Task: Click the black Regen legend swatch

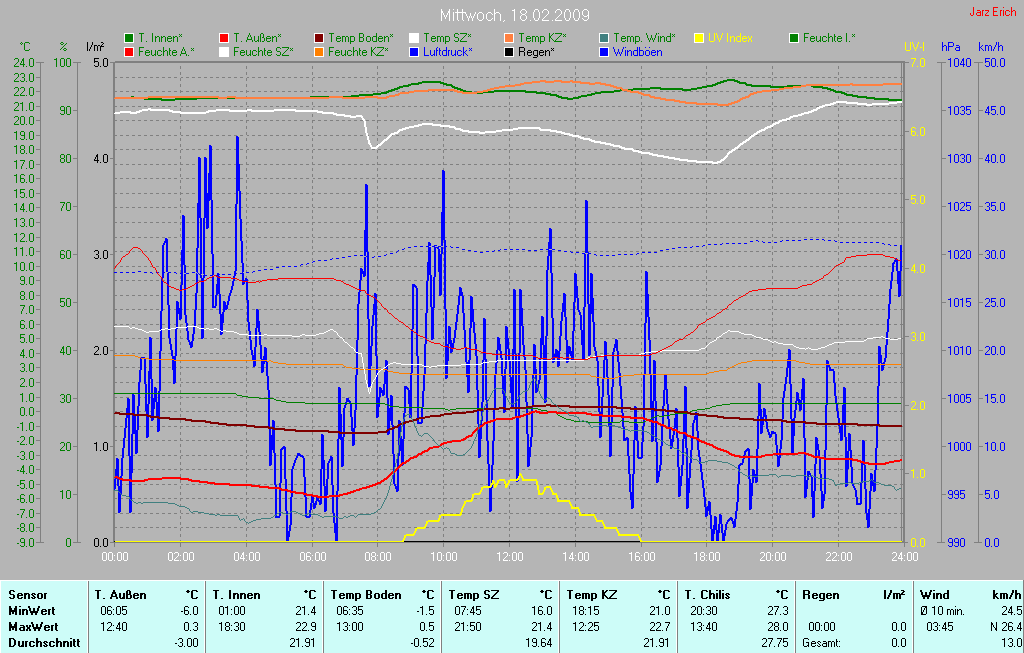Action: (509, 51)
